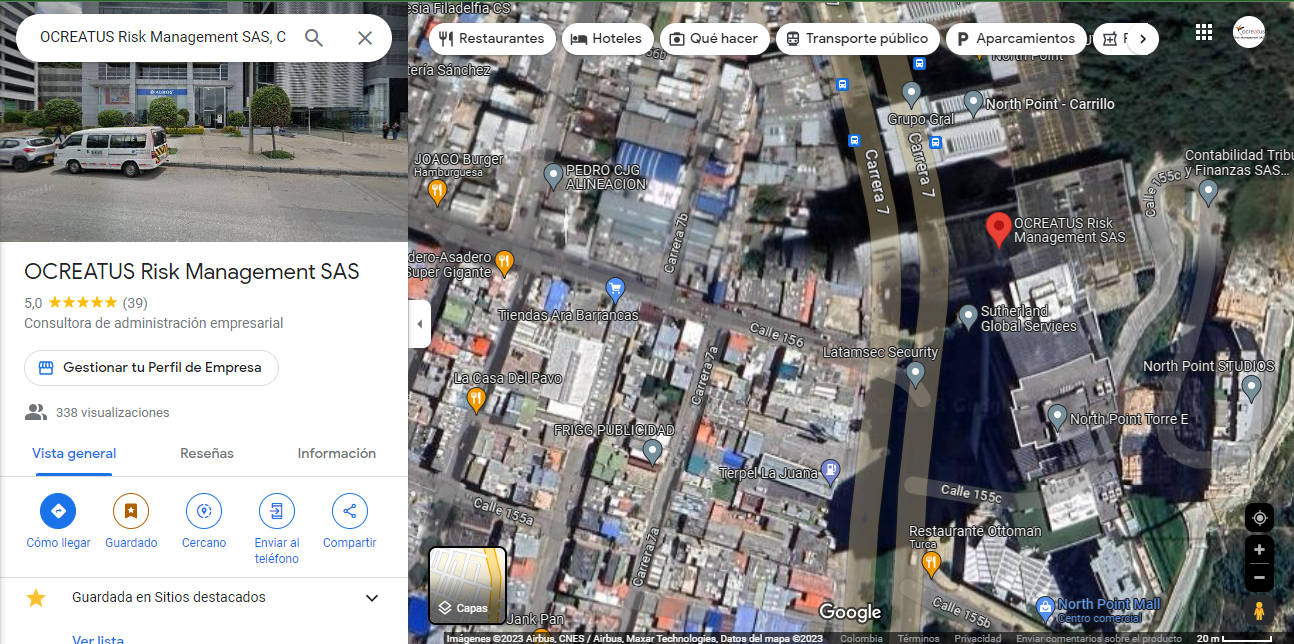
Task: Switch to the Información tab
Action: tap(336, 454)
